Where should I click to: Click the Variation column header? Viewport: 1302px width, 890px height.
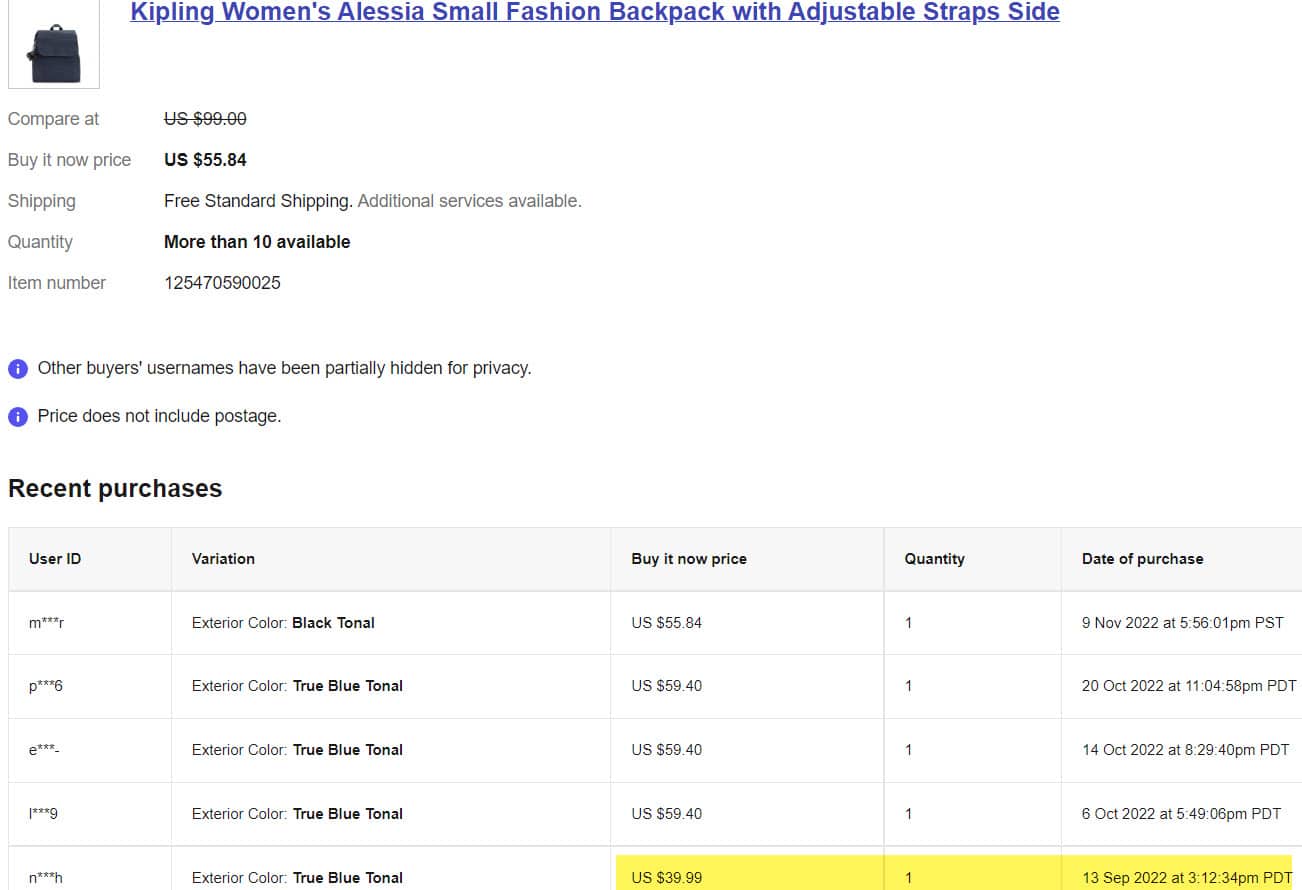[x=223, y=559]
